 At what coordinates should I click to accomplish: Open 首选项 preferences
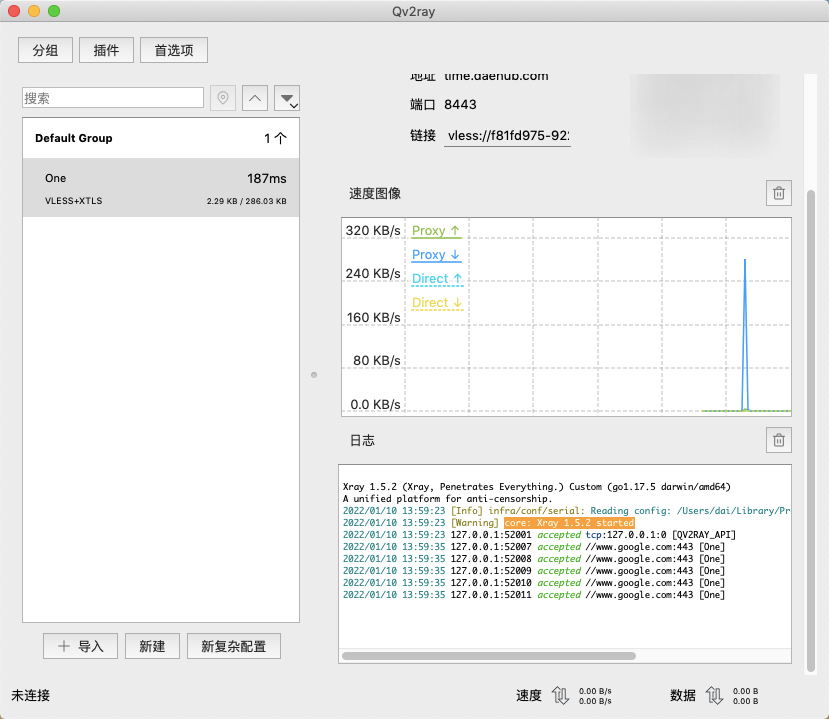174,50
